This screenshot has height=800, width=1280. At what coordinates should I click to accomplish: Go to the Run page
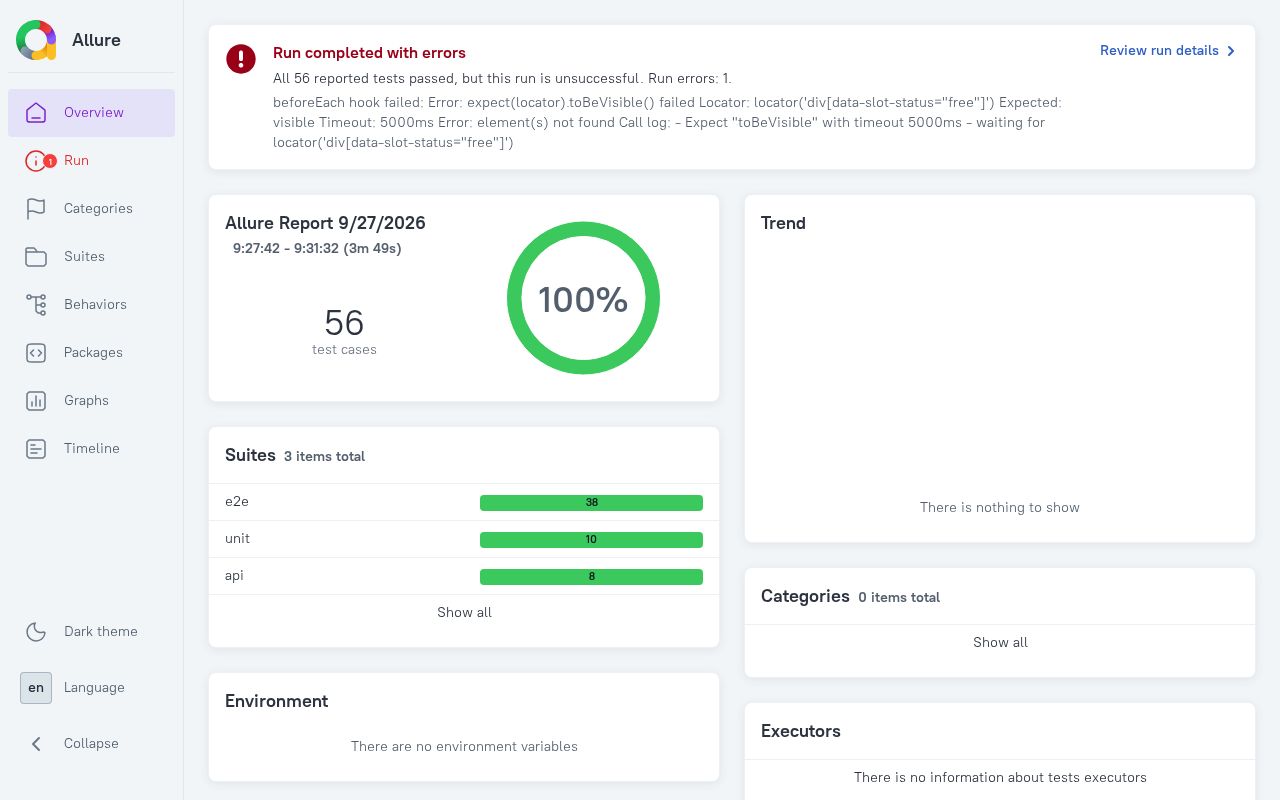pos(92,161)
